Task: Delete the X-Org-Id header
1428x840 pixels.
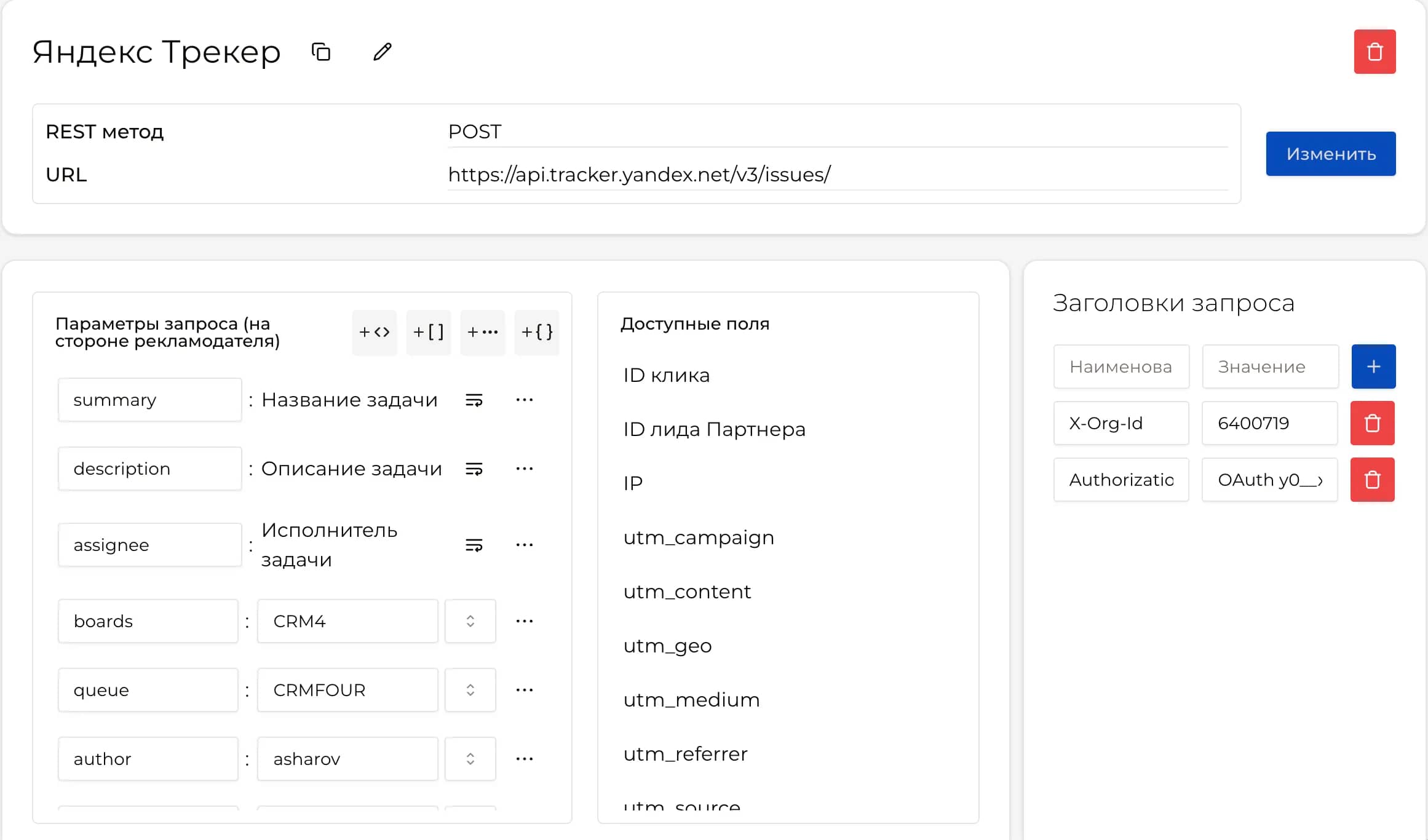Action: point(1372,423)
